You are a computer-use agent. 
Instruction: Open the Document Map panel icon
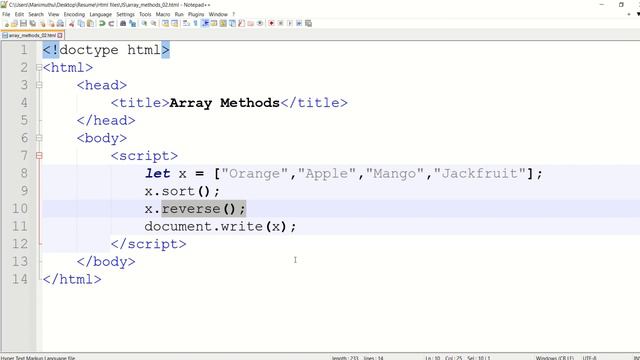[x=223, y=23]
